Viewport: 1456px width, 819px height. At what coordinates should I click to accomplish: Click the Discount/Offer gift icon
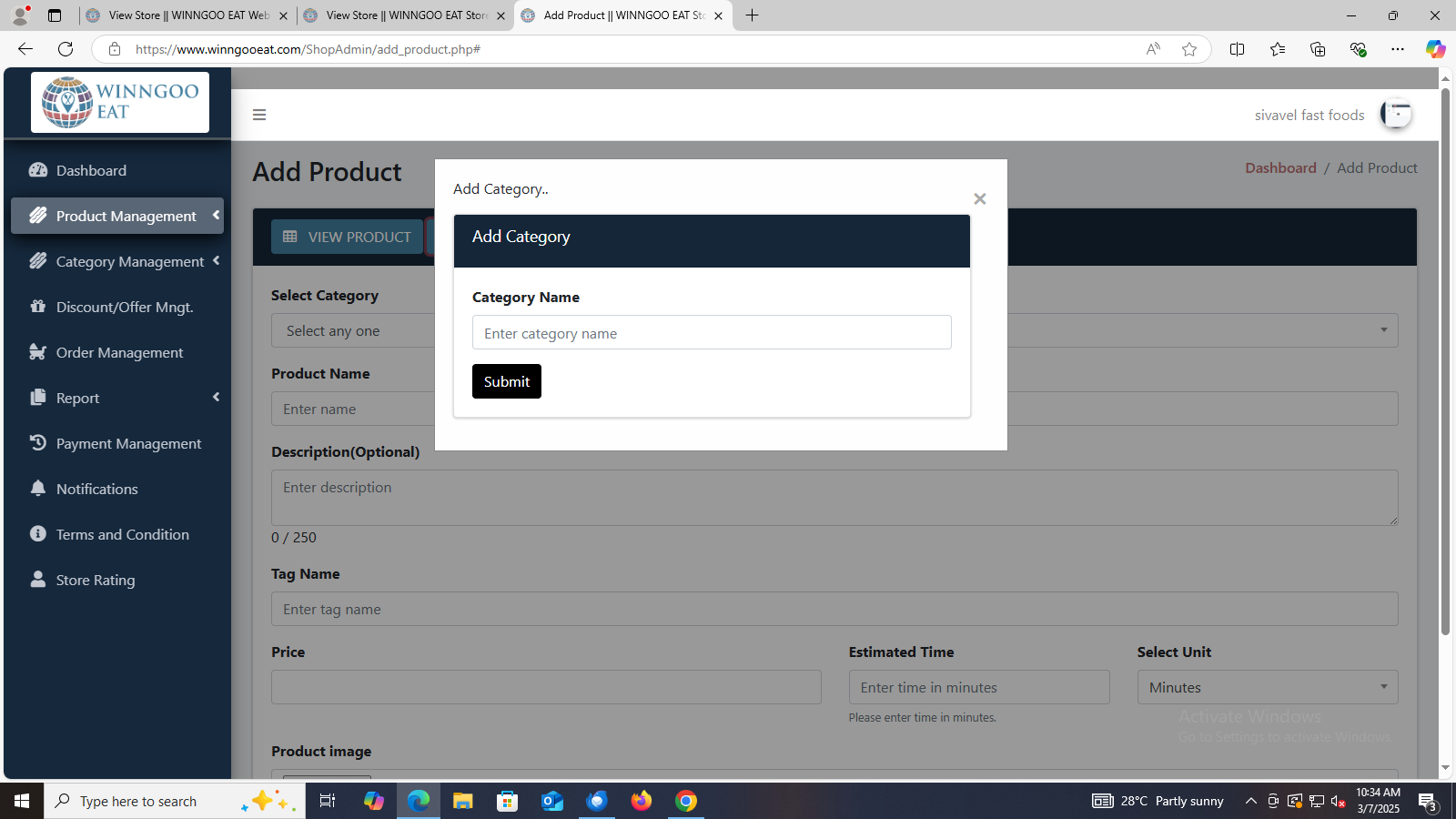point(37,307)
